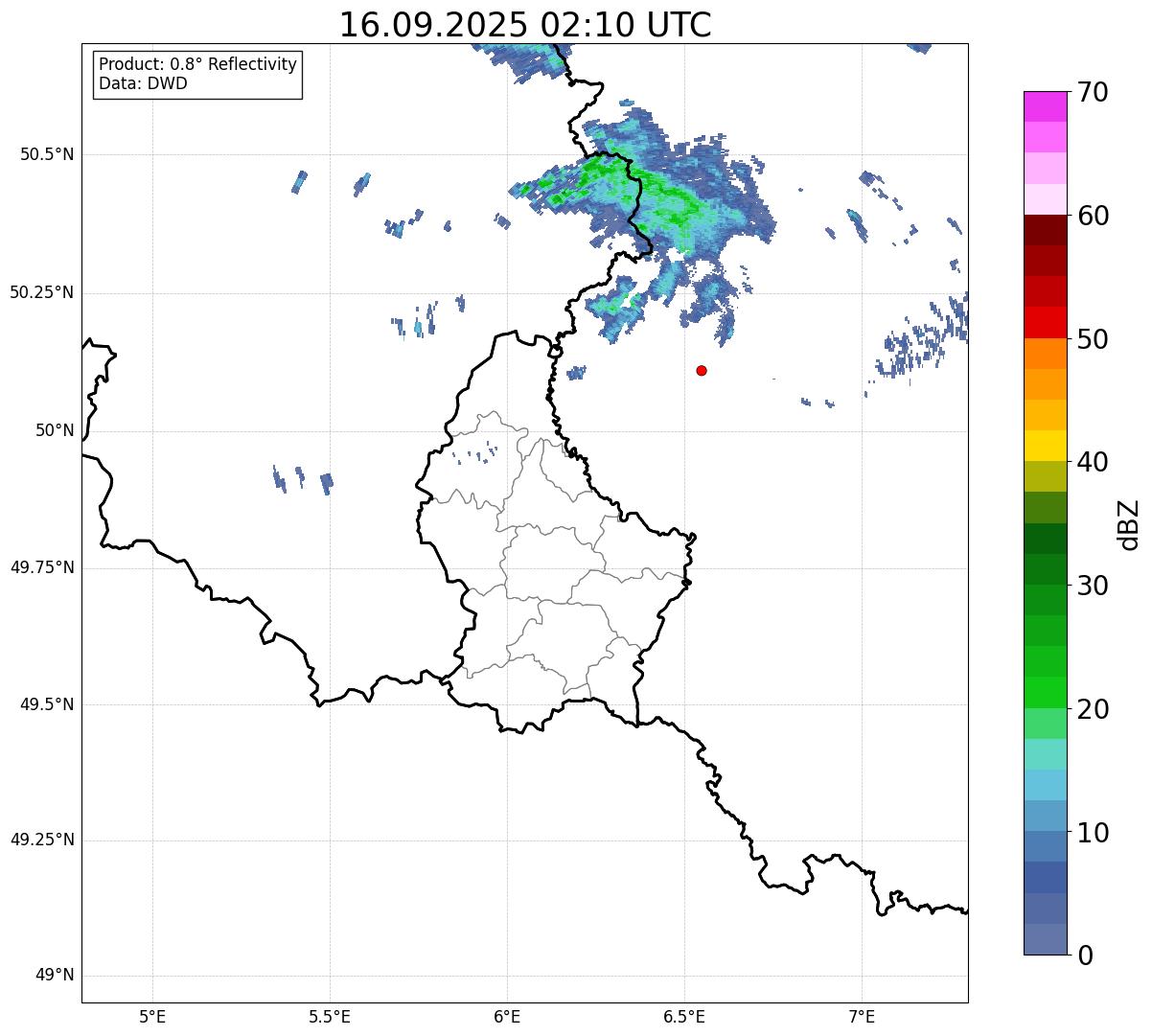Click the red station marker dot

tap(702, 370)
